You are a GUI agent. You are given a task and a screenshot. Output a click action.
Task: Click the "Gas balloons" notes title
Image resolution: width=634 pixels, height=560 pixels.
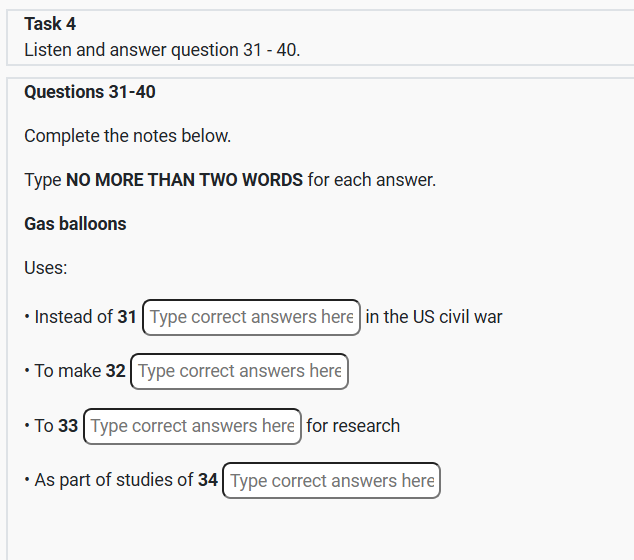(x=75, y=224)
